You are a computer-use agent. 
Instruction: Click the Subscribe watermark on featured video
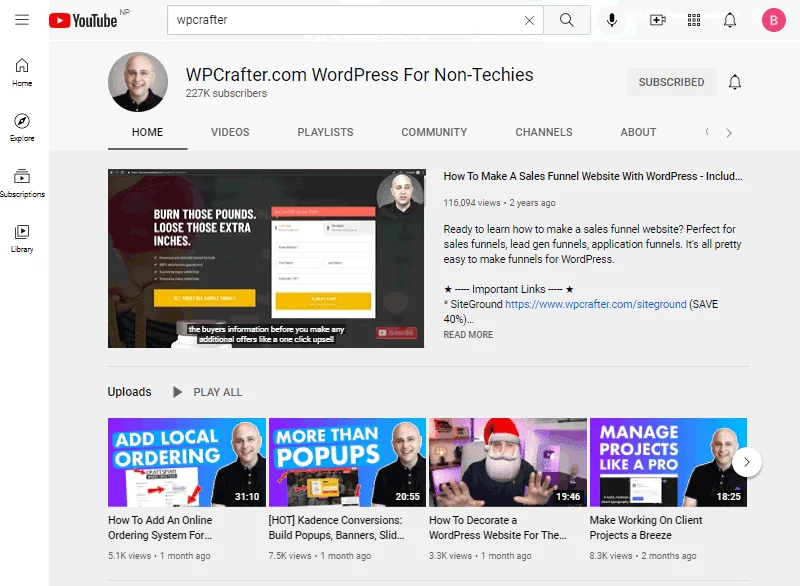pyautogui.click(x=396, y=333)
